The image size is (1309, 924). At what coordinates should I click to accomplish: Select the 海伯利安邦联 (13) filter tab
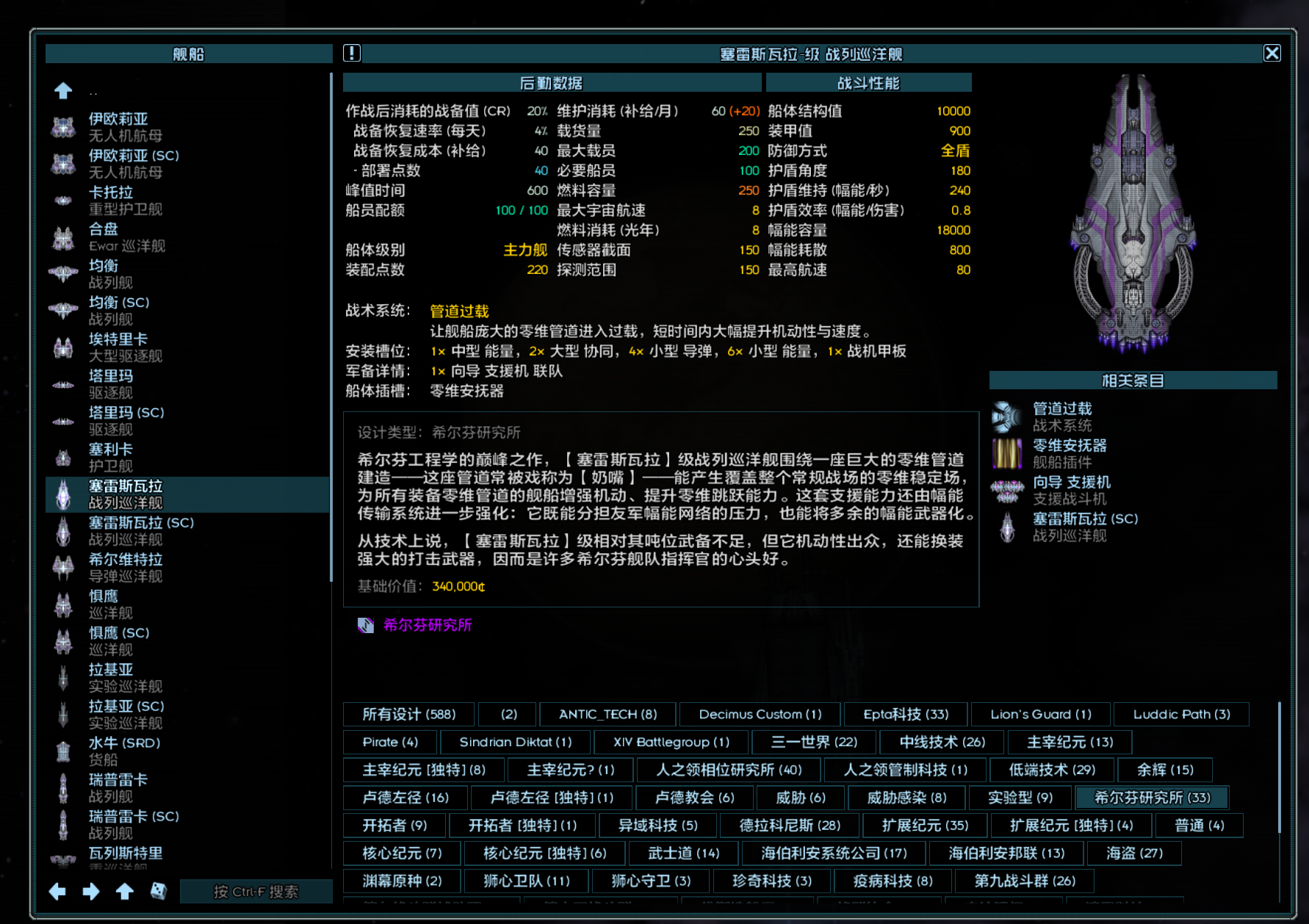[1006, 853]
